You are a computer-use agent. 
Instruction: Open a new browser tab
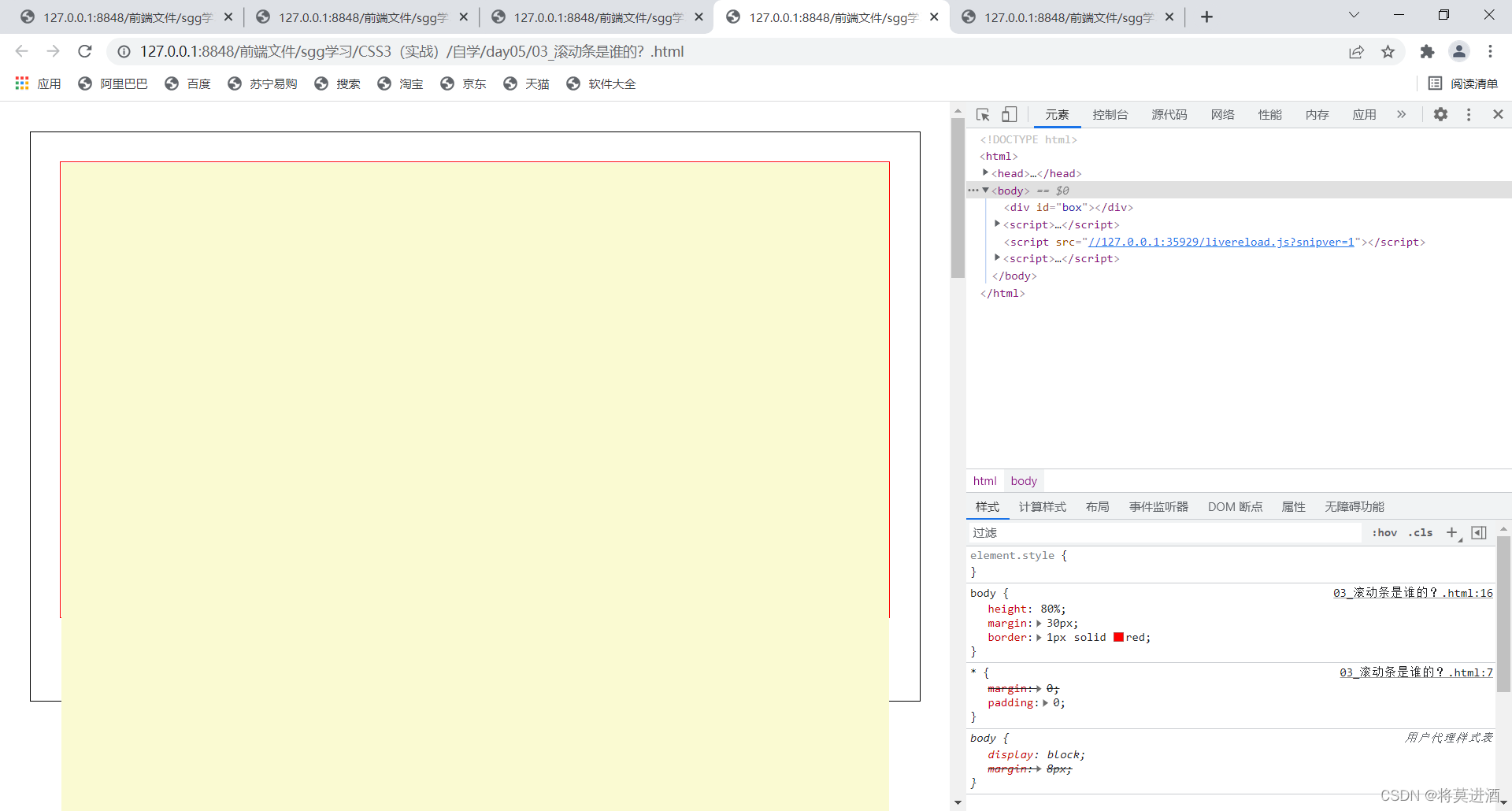1206,17
